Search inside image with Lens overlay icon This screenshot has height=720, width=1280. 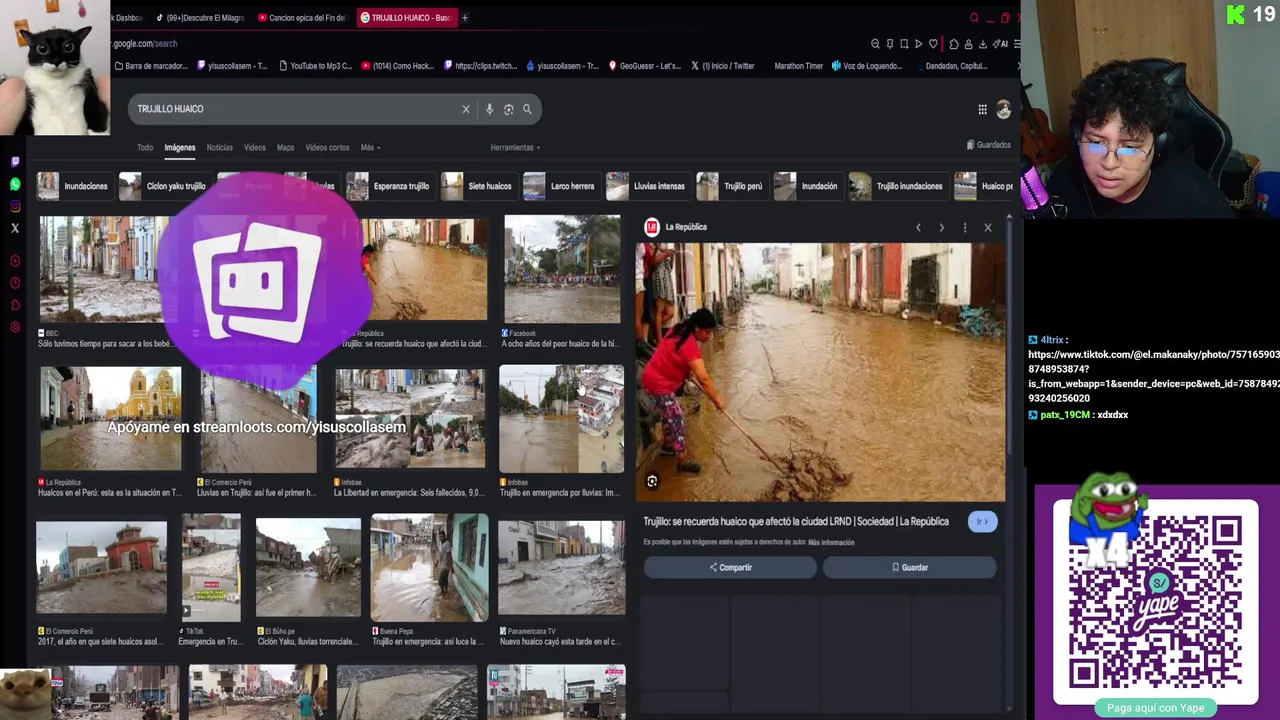pos(652,482)
